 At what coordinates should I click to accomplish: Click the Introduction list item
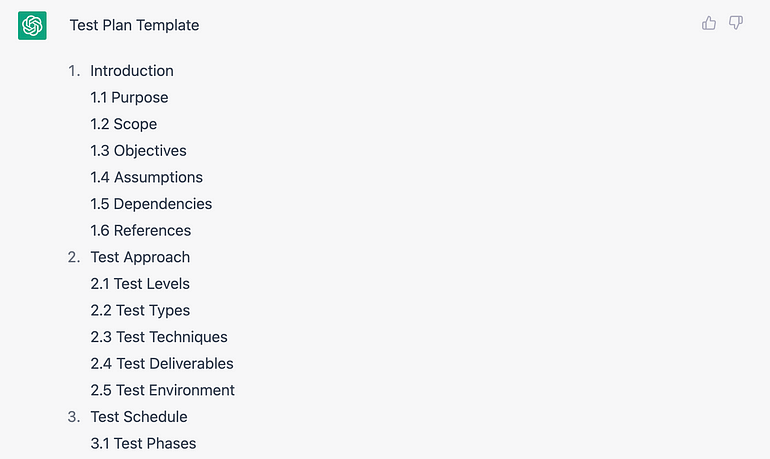(132, 71)
